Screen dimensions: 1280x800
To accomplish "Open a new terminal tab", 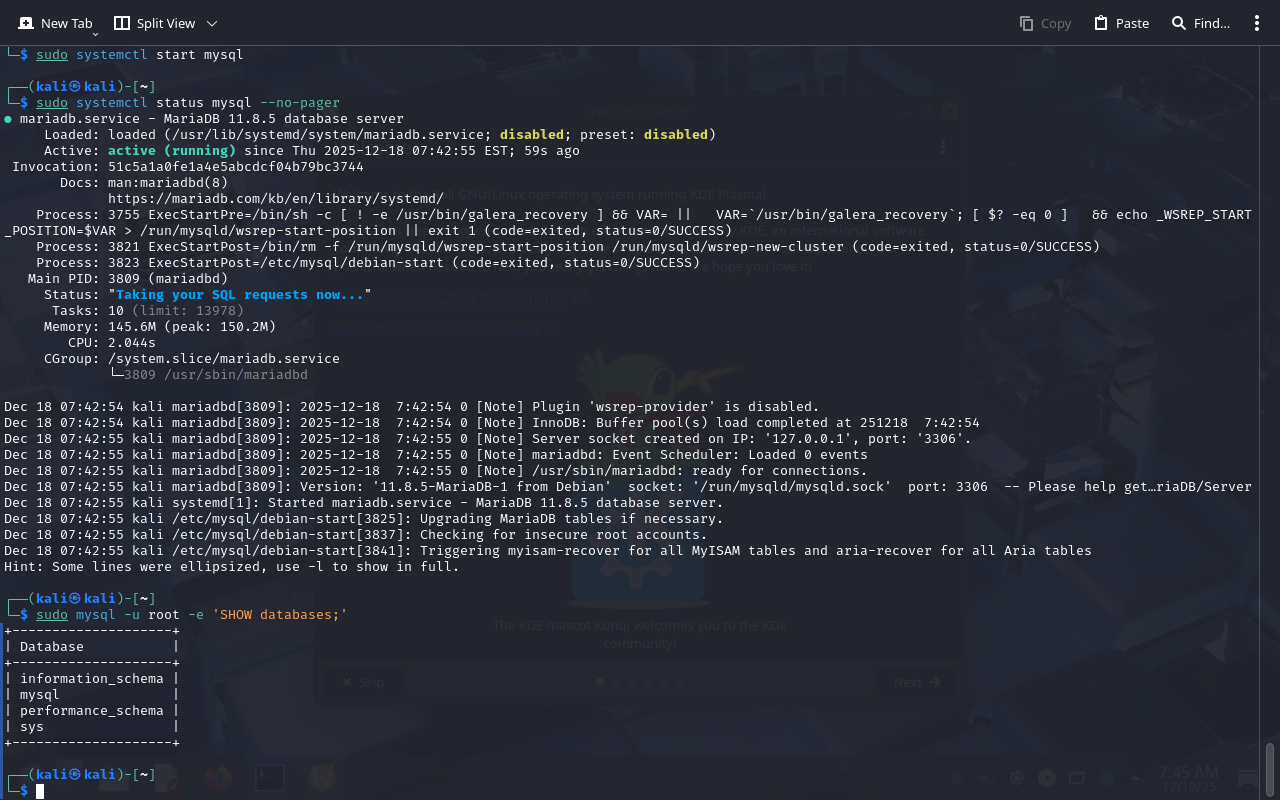I will coord(55,23).
